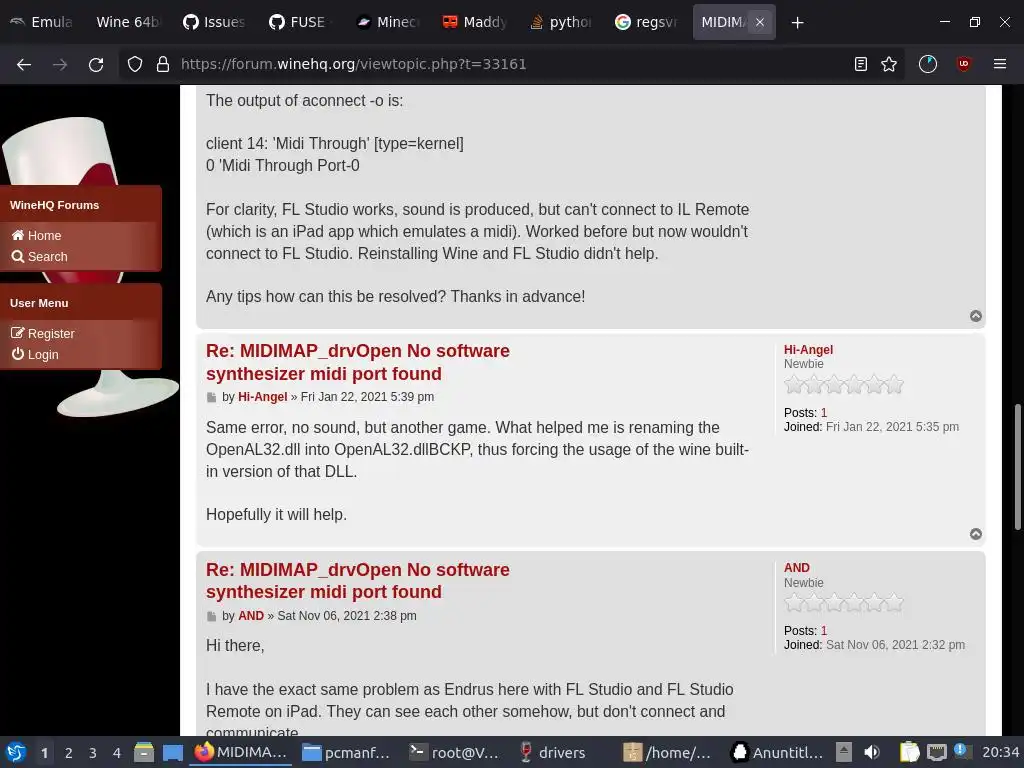Open the root@V terminal taskbar window
The height and width of the screenshot is (768, 1024).
tap(455, 752)
